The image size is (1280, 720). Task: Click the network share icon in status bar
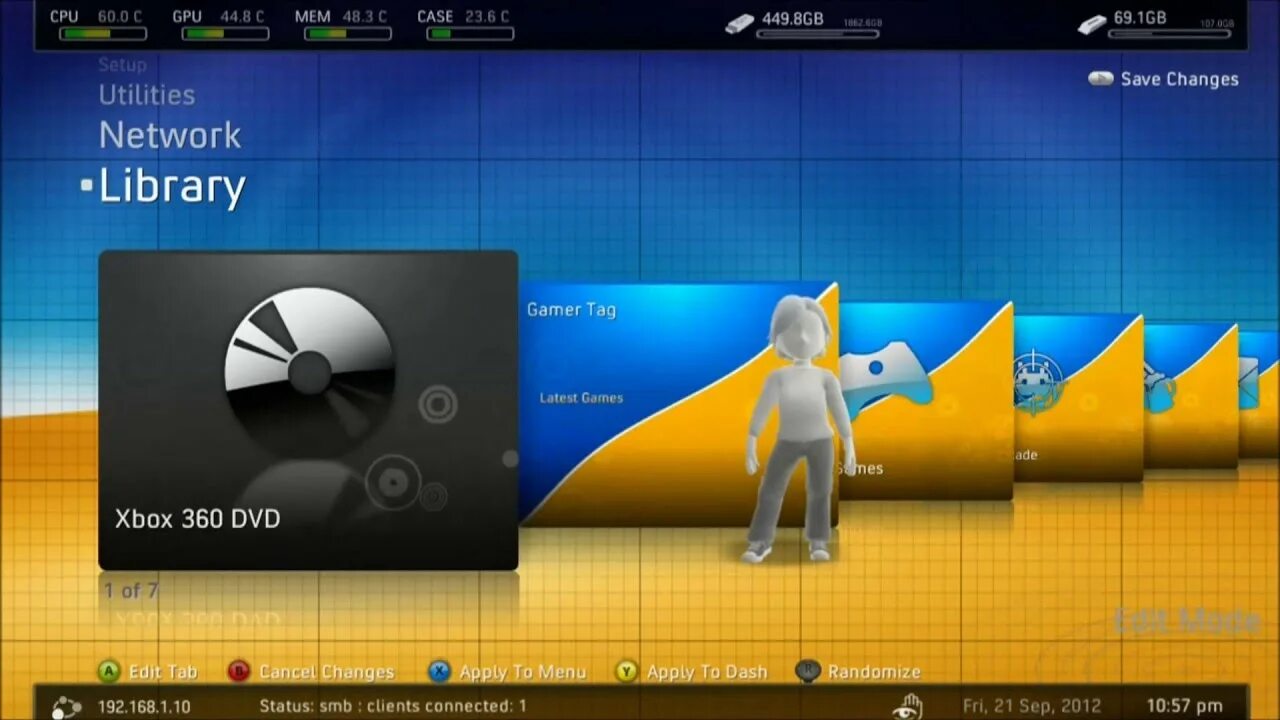[66, 706]
